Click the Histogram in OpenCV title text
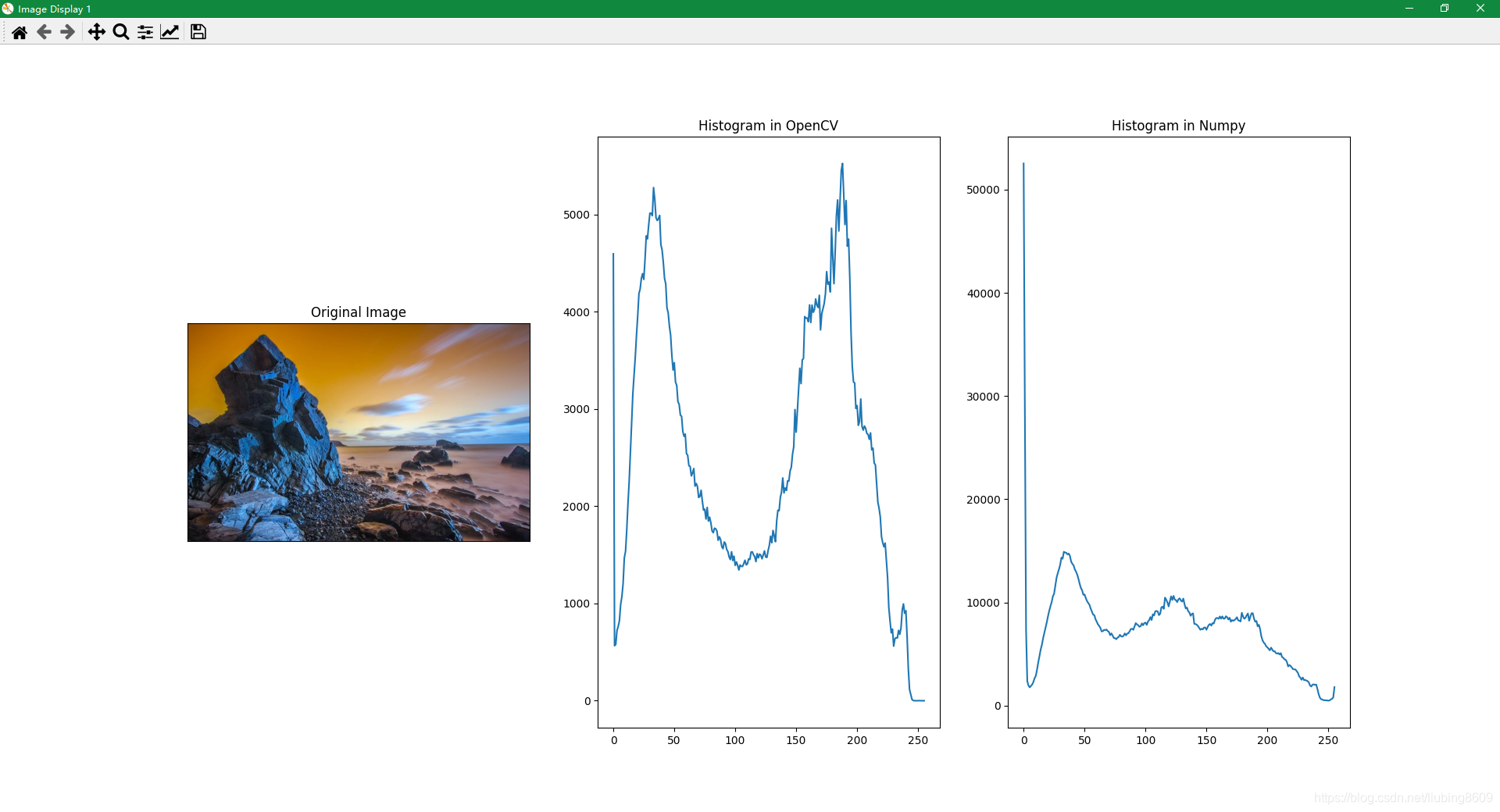The image size is (1500, 812). pos(768,125)
